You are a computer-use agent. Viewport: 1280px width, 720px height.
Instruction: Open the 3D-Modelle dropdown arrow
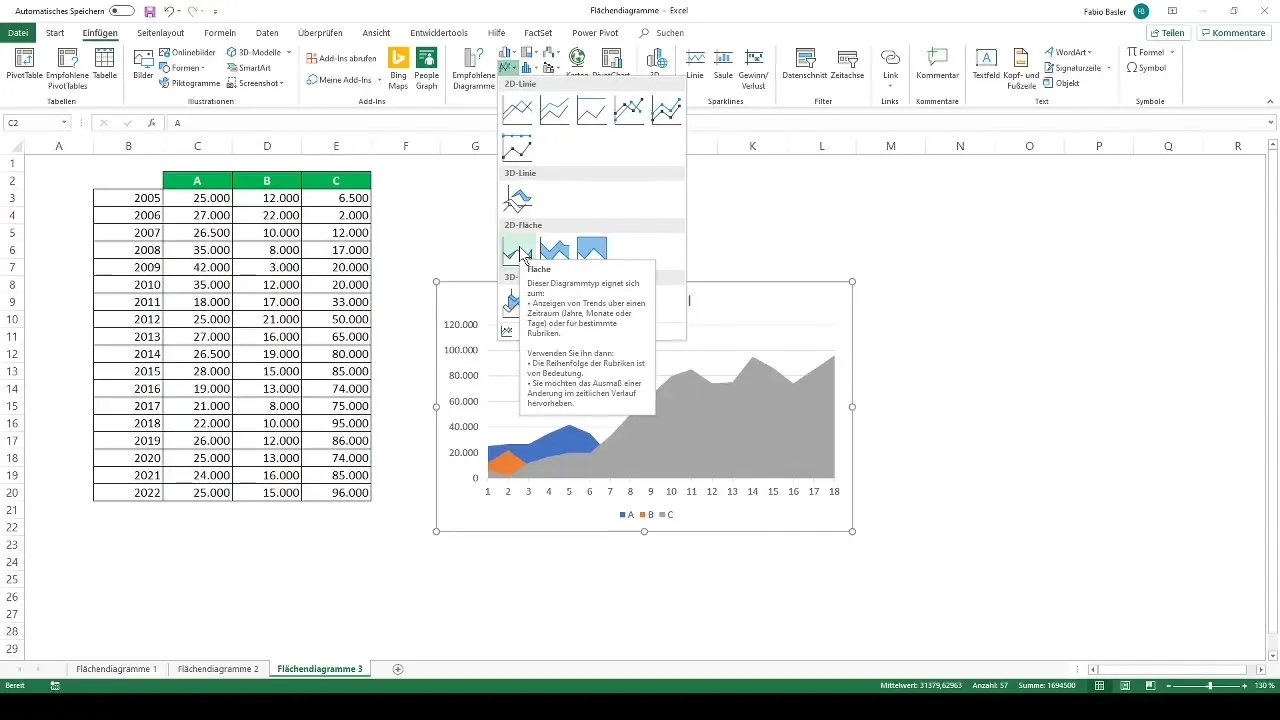(x=289, y=51)
